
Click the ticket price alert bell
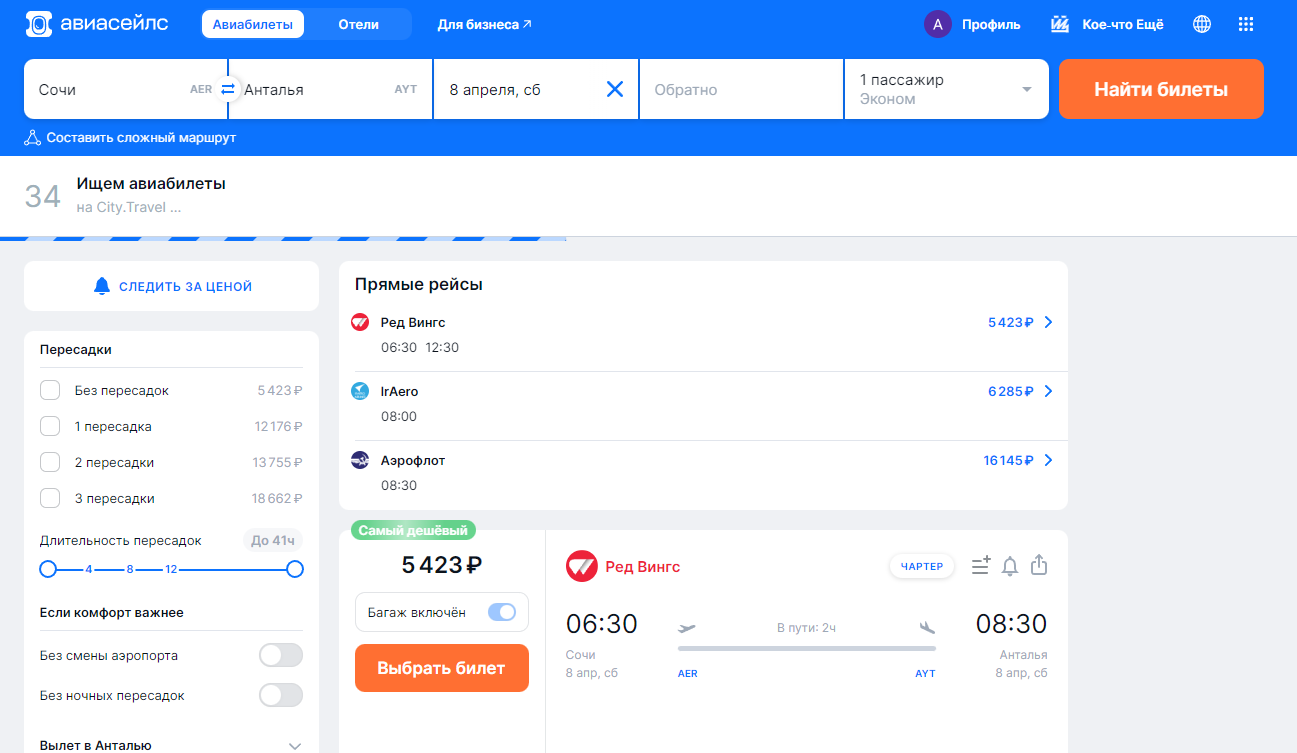pos(1010,567)
